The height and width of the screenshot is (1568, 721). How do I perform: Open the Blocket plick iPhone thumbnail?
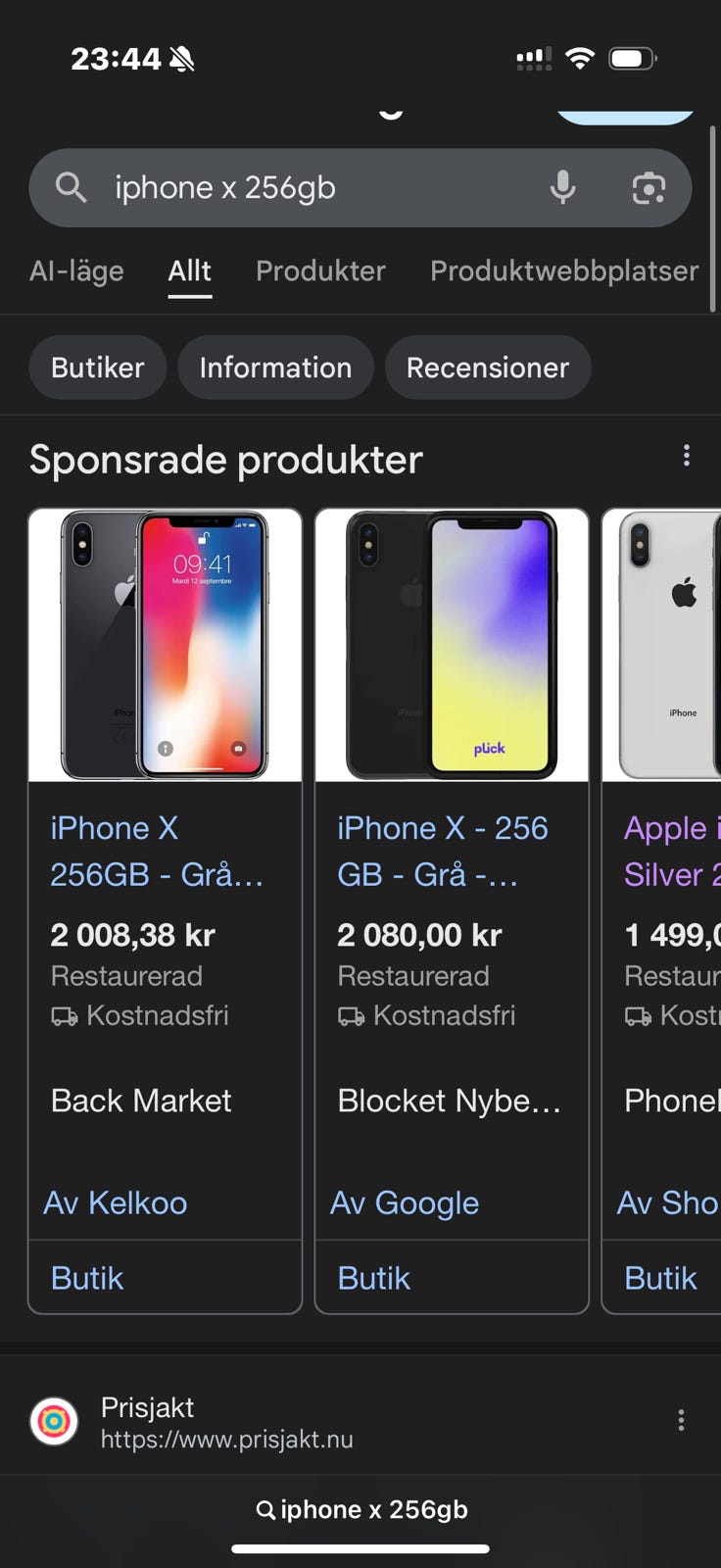(452, 645)
